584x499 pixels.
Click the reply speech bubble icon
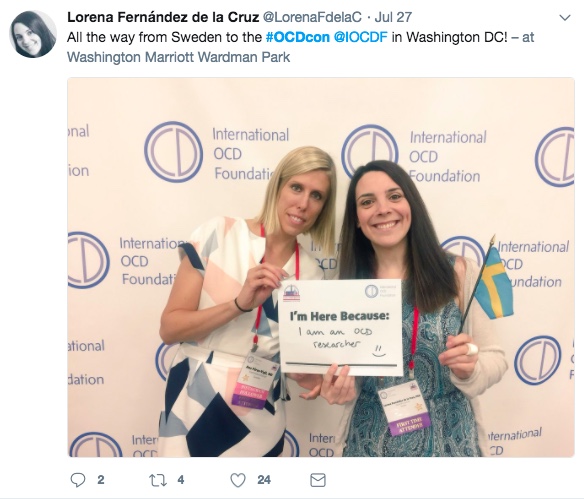coord(78,480)
